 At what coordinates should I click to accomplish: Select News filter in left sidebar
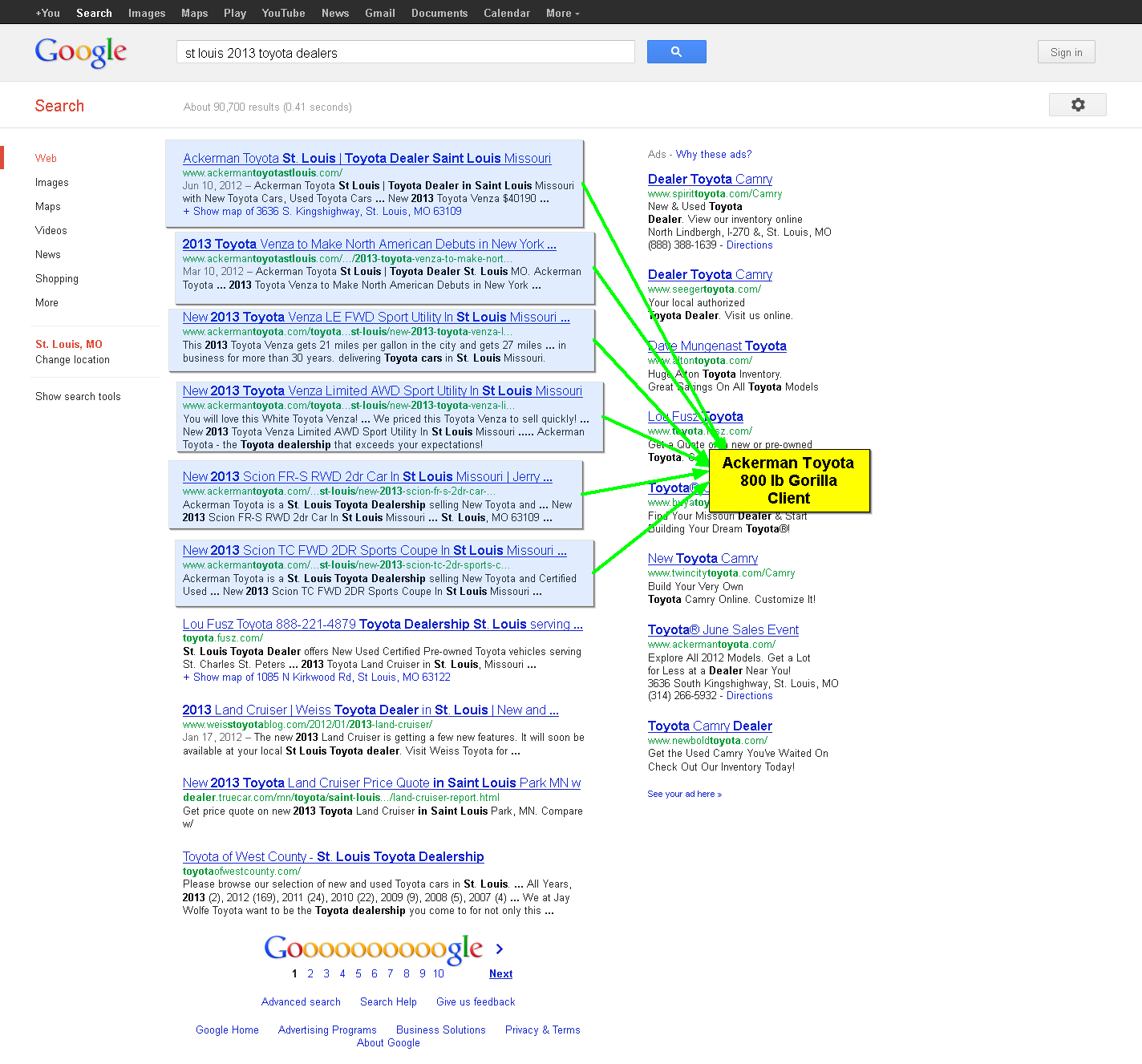point(47,255)
